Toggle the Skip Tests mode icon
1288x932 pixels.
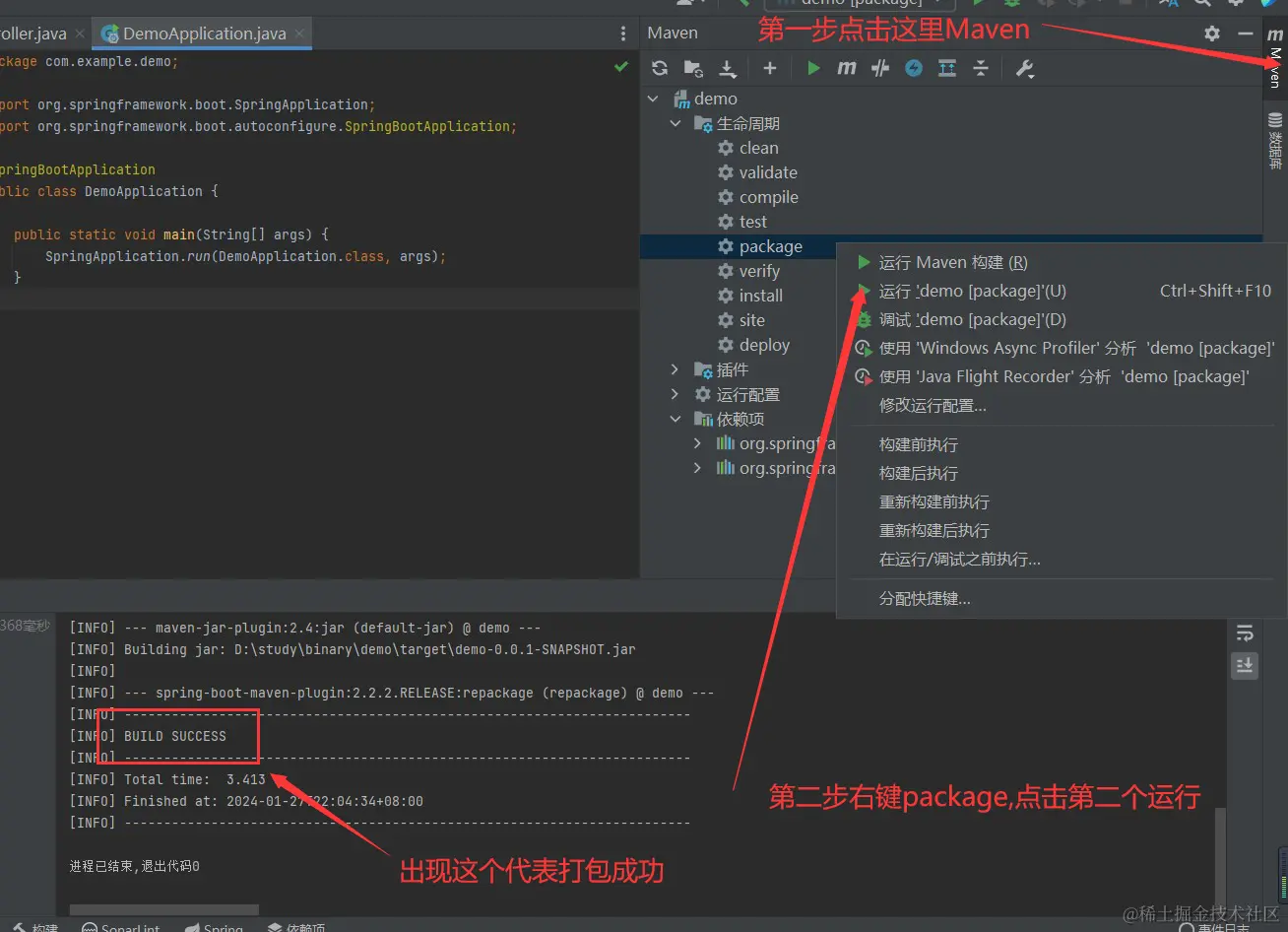880,68
